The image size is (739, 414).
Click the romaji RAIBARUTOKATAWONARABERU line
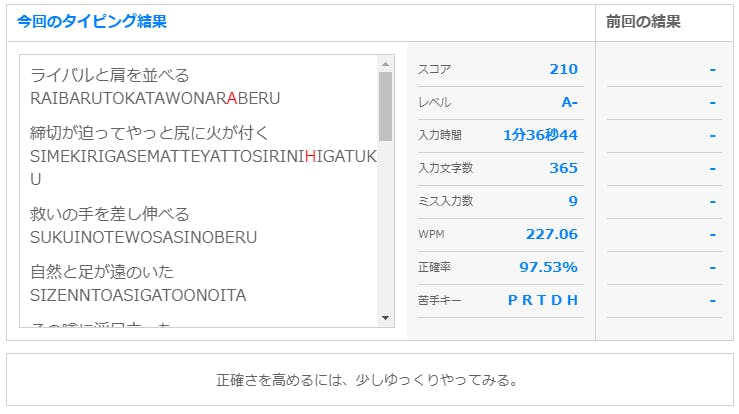pos(155,98)
